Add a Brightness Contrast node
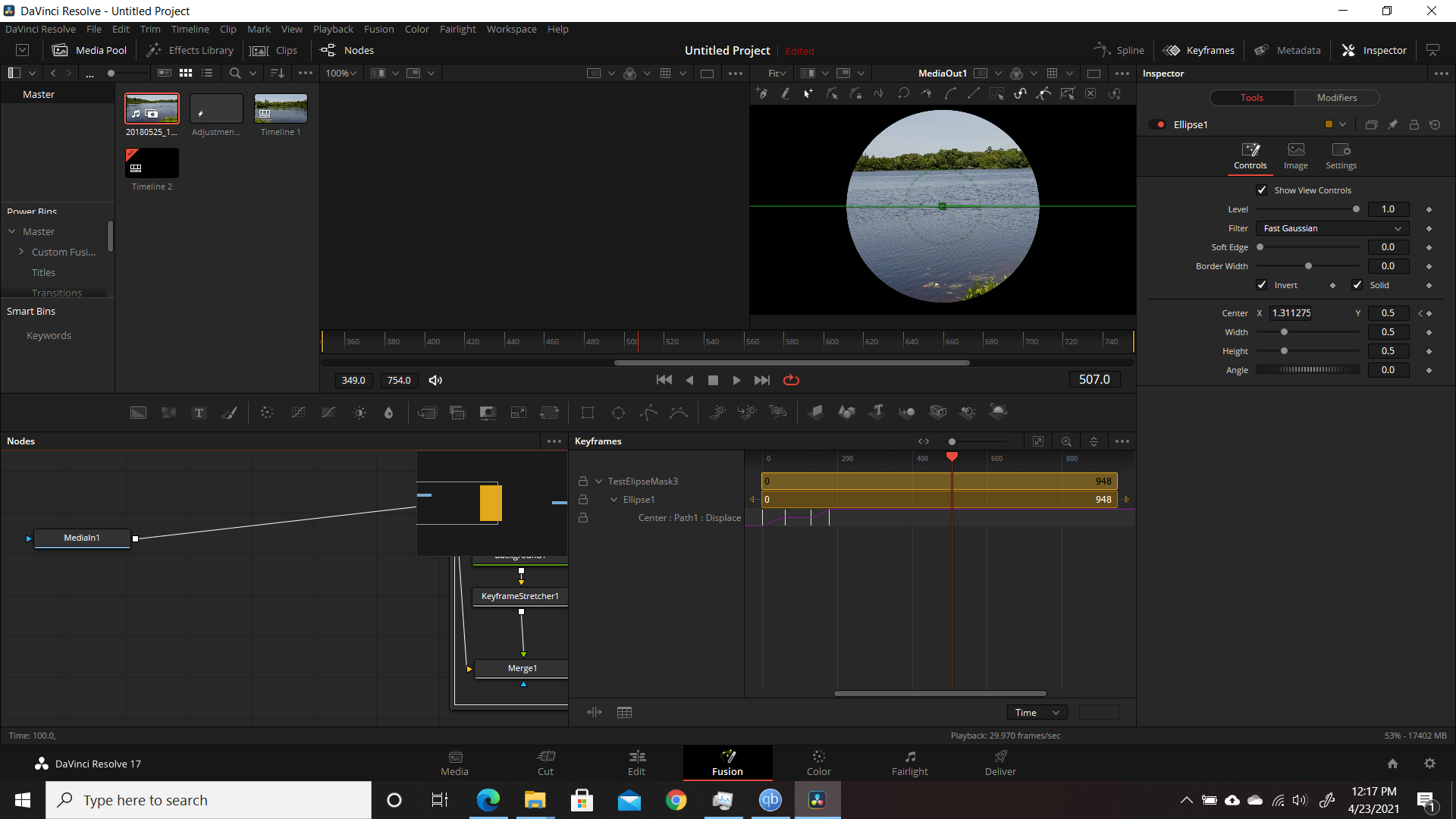The image size is (1456, 819). 359,413
